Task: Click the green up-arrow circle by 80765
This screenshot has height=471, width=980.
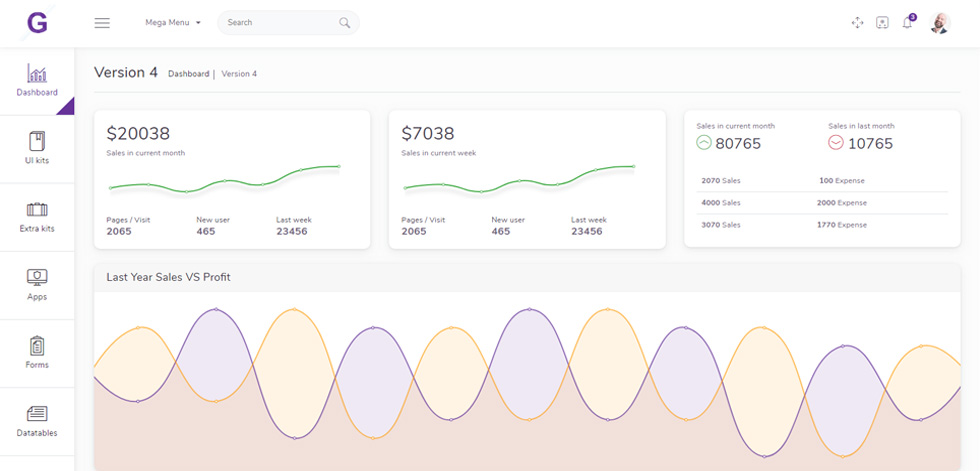Action: (x=704, y=143)
